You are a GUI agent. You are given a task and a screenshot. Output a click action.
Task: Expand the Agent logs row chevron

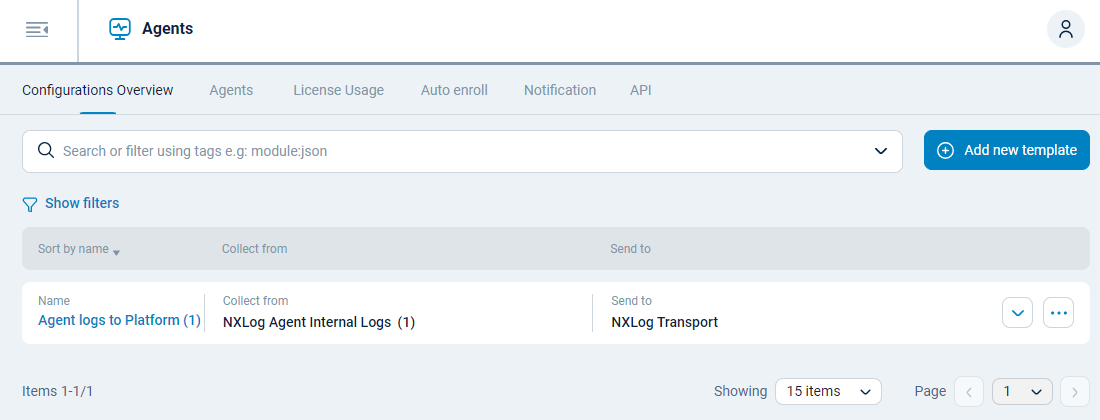[x=1017, y=313]
